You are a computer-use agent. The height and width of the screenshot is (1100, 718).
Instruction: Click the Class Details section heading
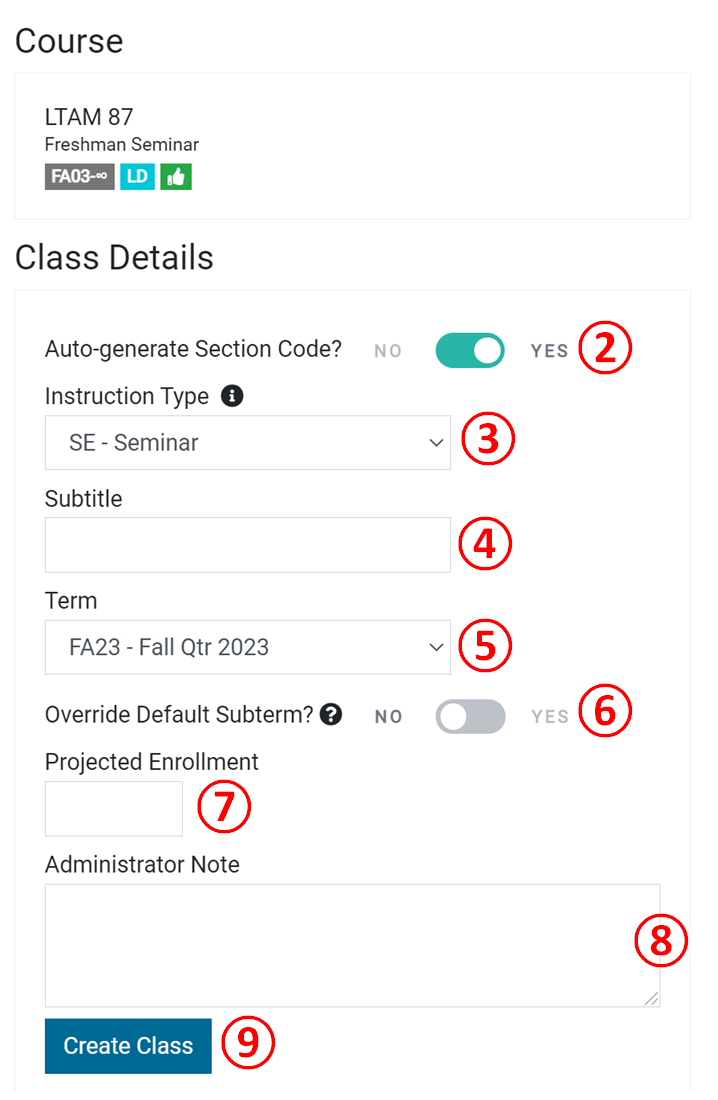click(x=113, y=258)
